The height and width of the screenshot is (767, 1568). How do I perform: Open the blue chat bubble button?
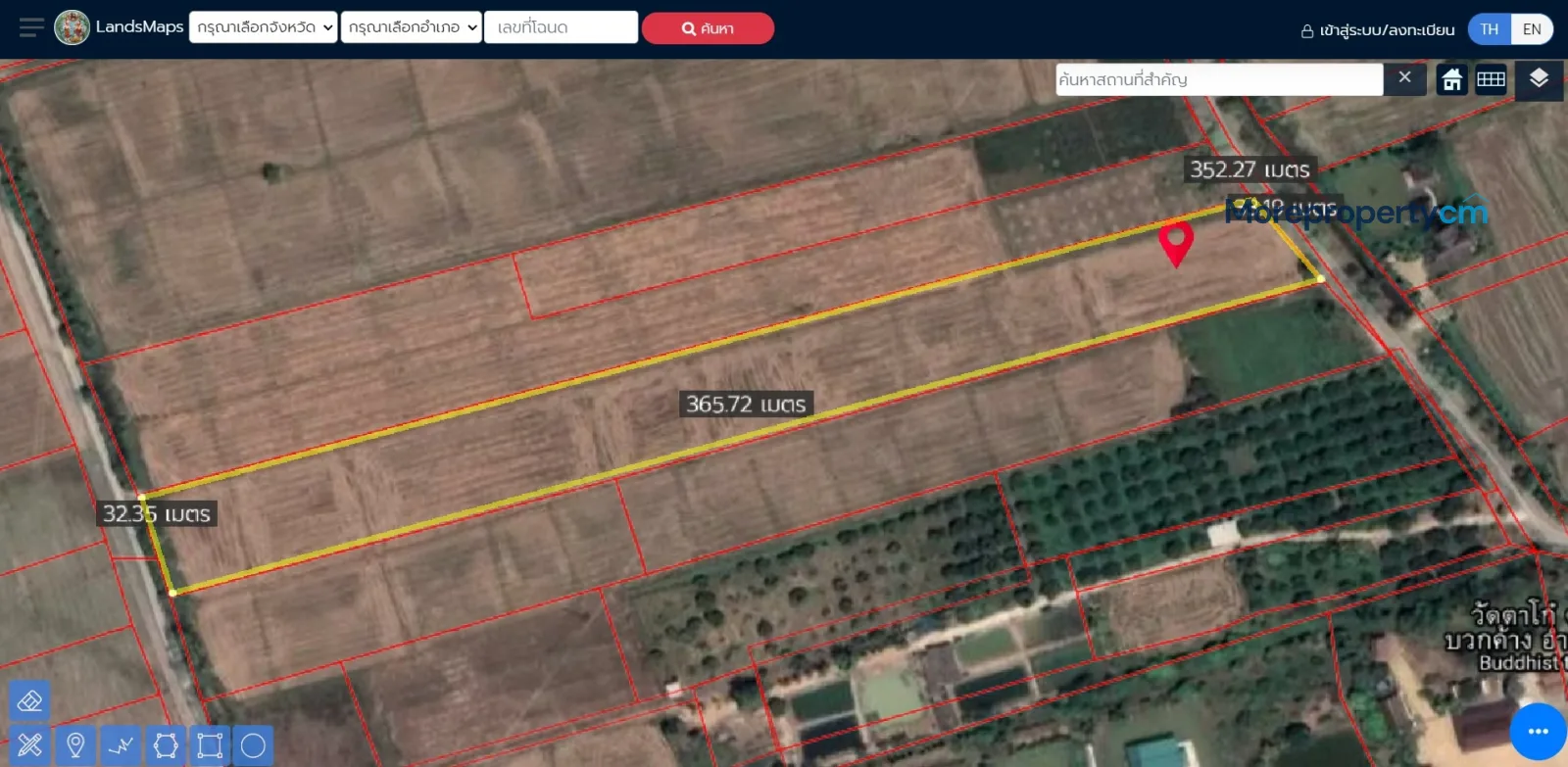tap(1538, 732)
